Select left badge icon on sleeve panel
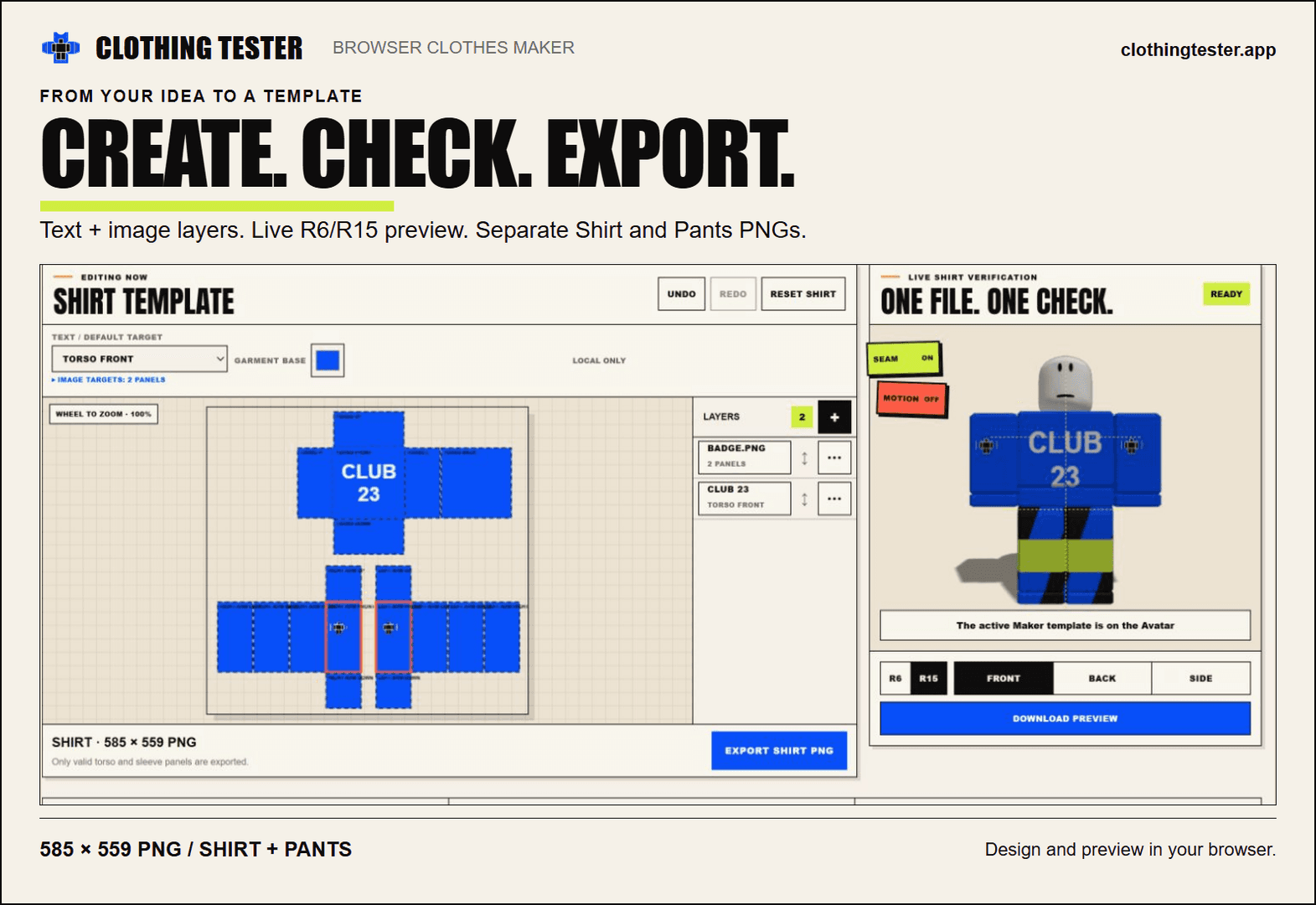 (x=339, y=628)
